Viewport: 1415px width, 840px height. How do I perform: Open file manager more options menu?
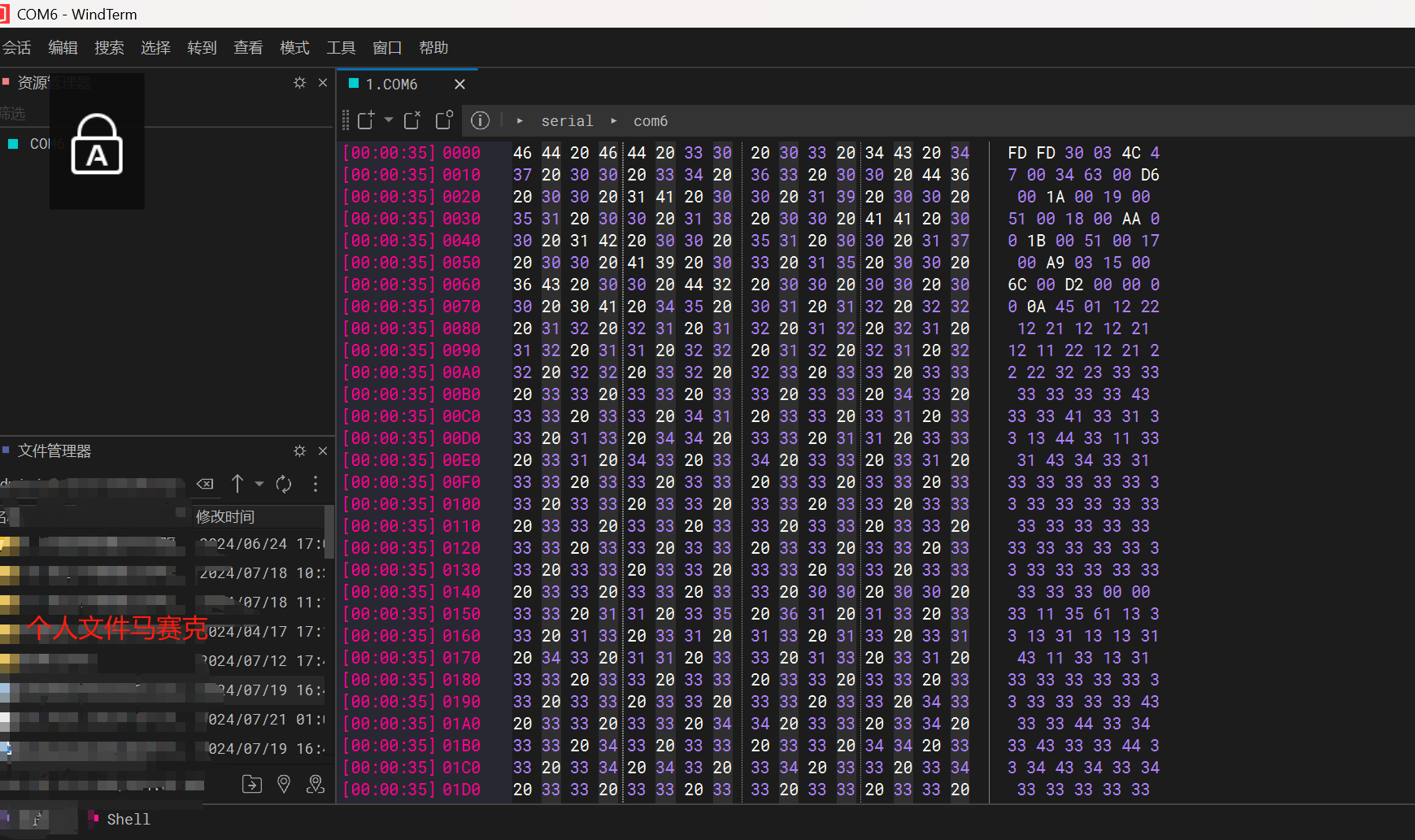[x=316, y=485]
